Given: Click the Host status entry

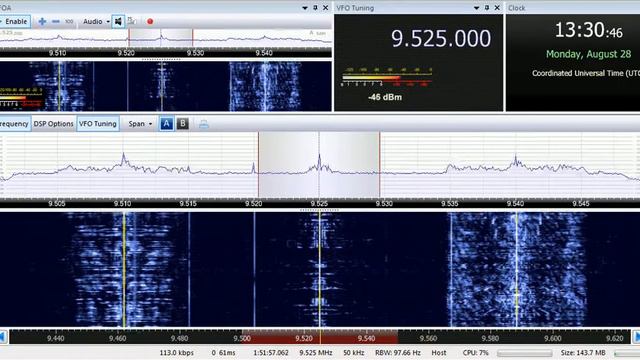Looking at the screenshot, I should 439,353.
